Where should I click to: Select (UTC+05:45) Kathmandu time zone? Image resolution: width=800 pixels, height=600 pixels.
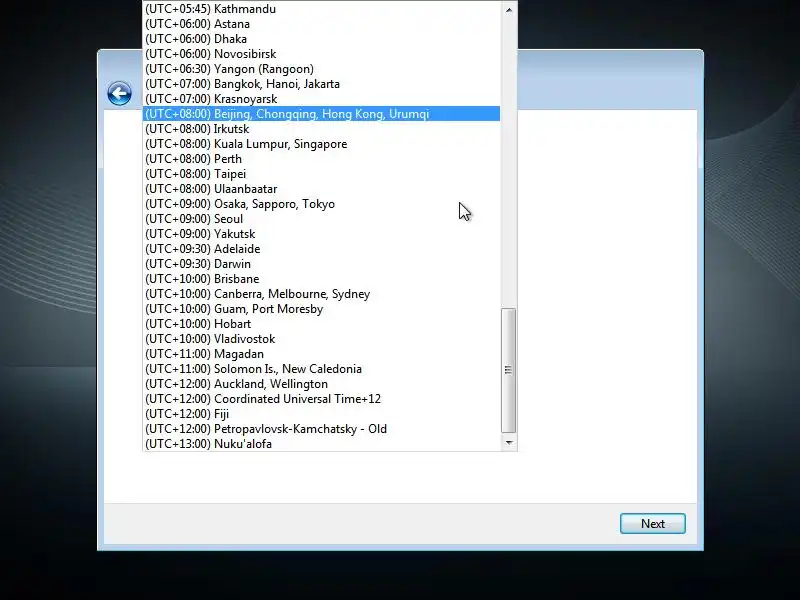[x=321, y=9]
